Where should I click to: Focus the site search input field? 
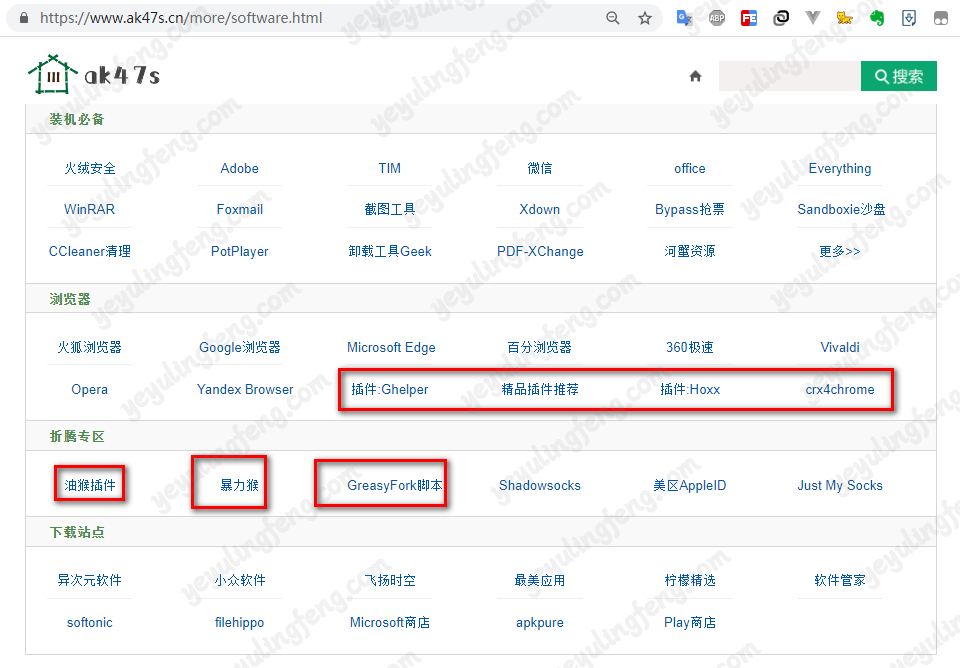[790, 76]
